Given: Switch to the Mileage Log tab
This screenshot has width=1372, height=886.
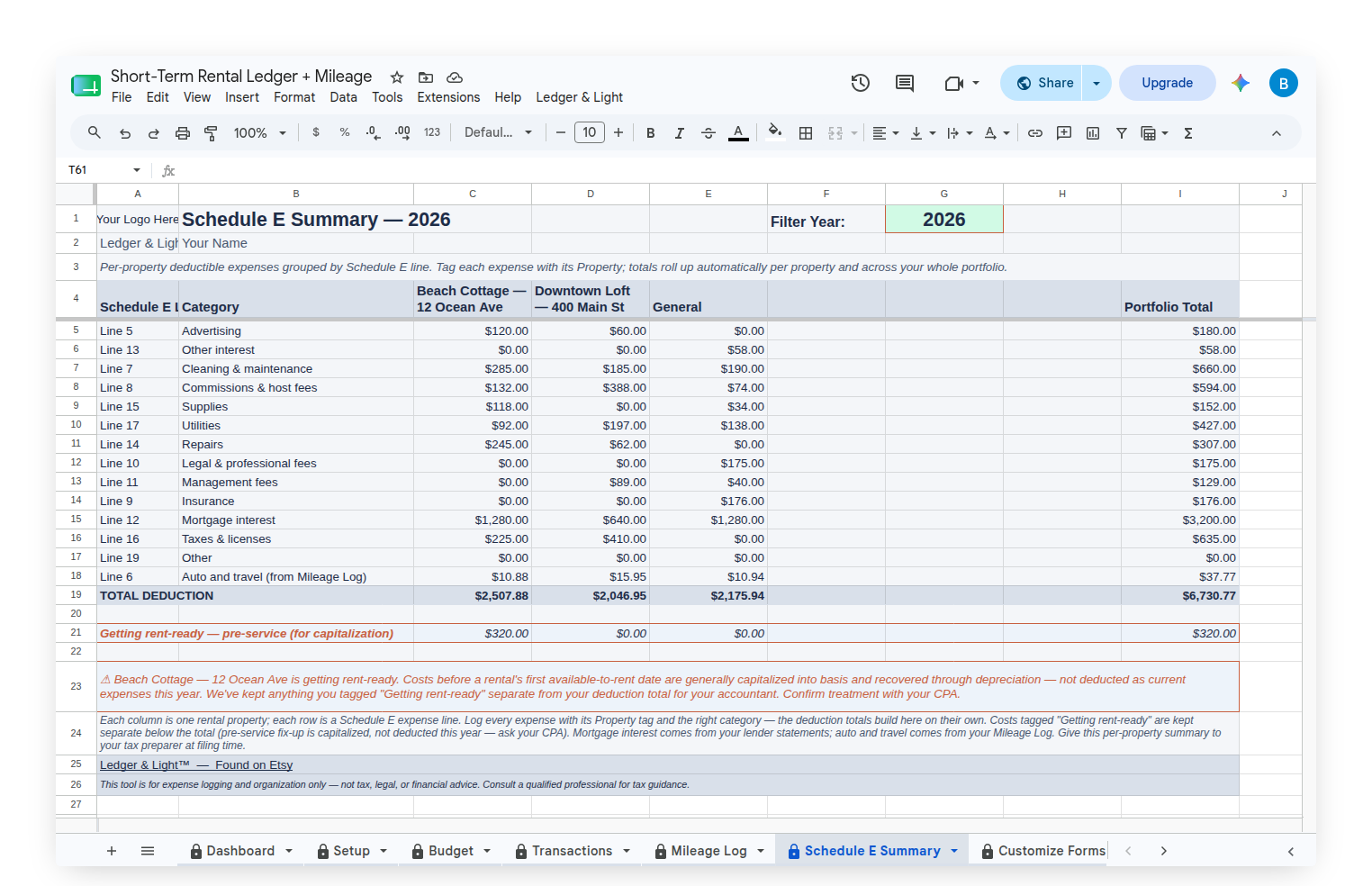Looking at the screenshot, I should pyautogui.click(x=709, y=851).
